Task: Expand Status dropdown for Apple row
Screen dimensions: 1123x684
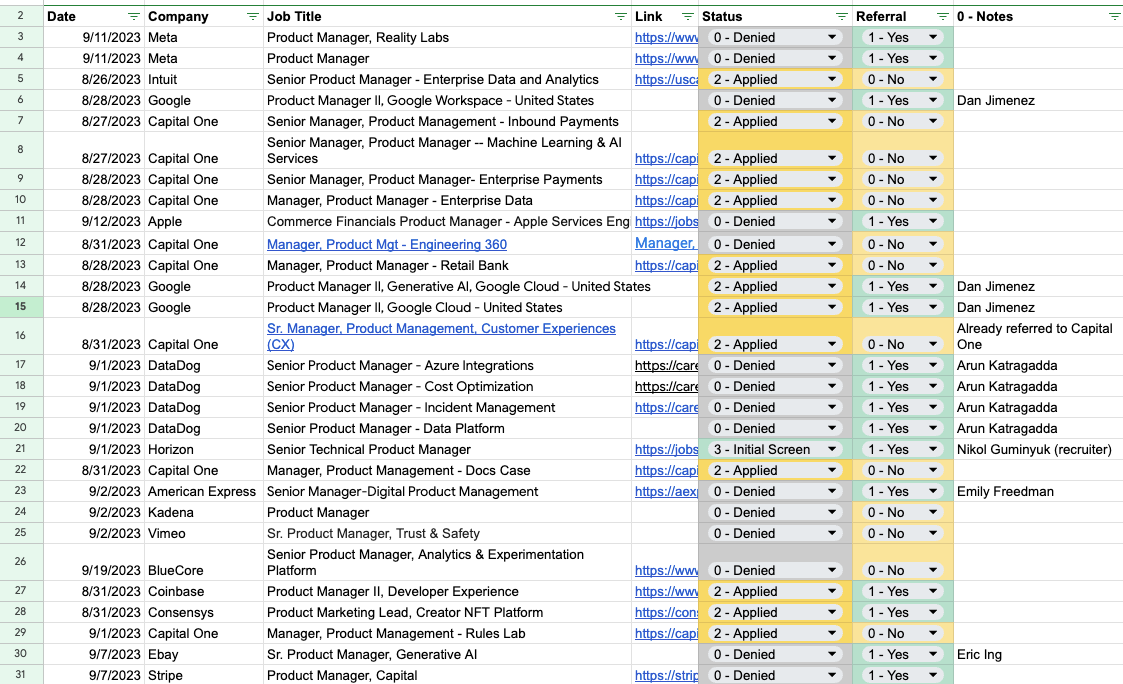Action: pos(832,222)
